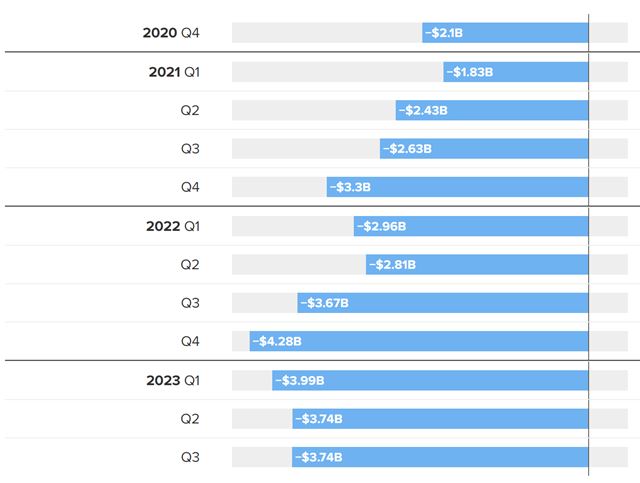Screen dimensions: 640x483
Task: Select the 2021 Q3 bar at −$2.63B
Action: click(484, 149)
